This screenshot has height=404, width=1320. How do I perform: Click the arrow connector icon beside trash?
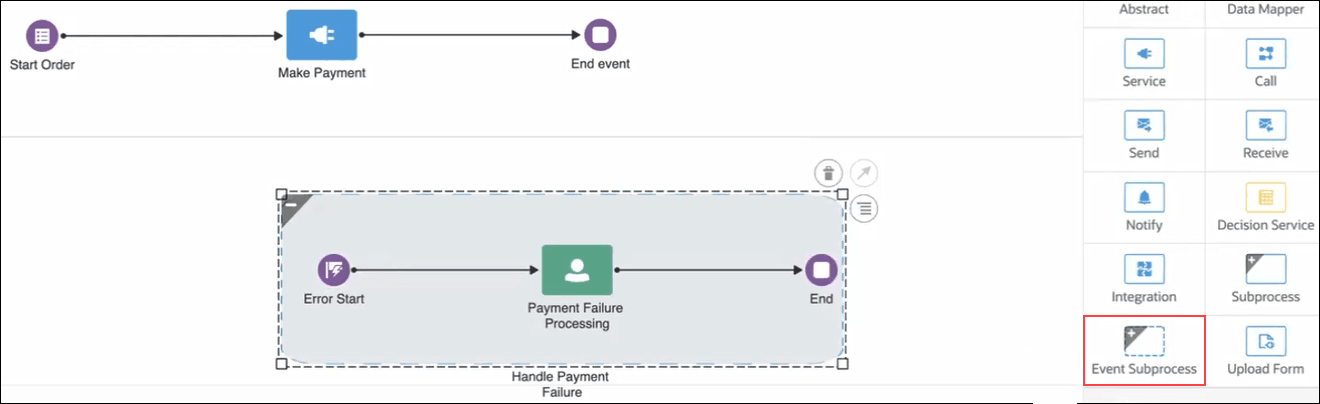click(x=864, y=173)
